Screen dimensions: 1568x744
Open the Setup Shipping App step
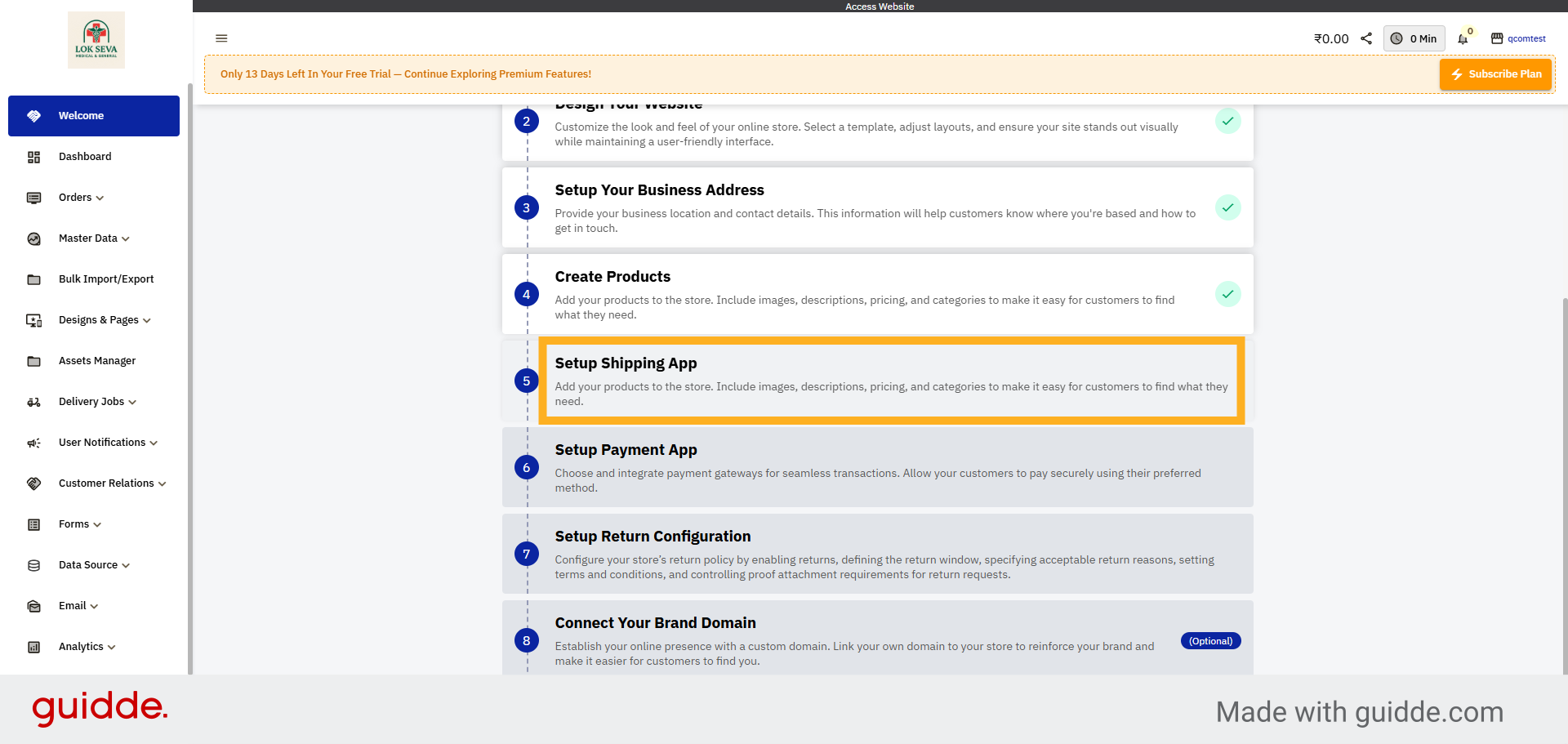(891, 381)
